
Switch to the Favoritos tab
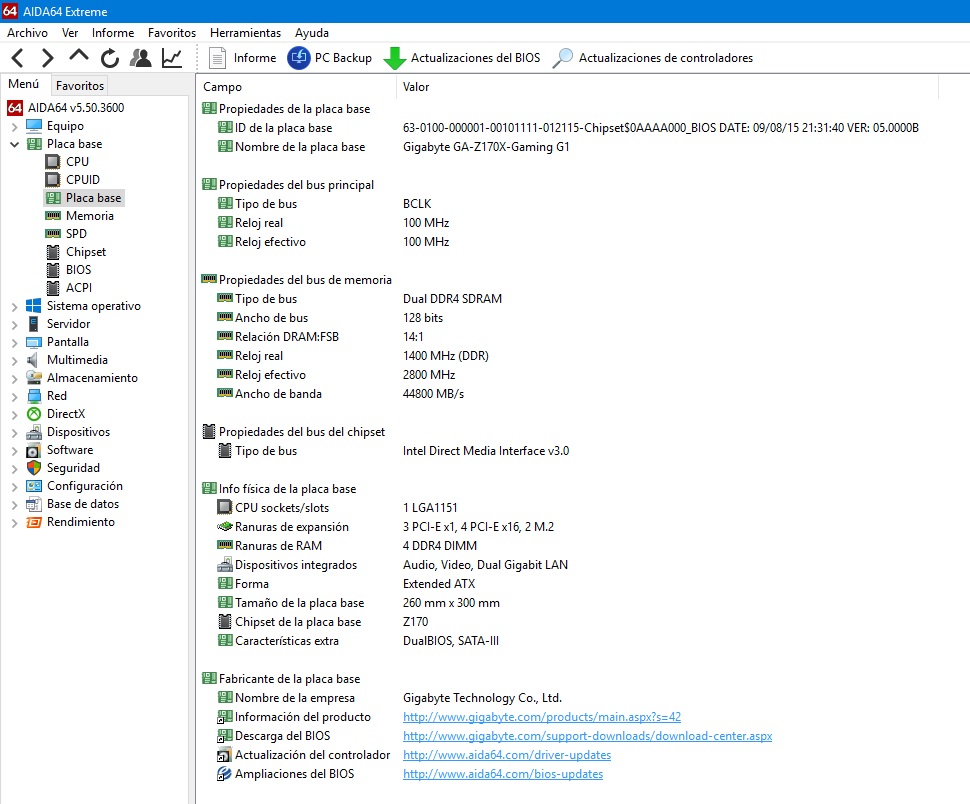tap(80, 86)
